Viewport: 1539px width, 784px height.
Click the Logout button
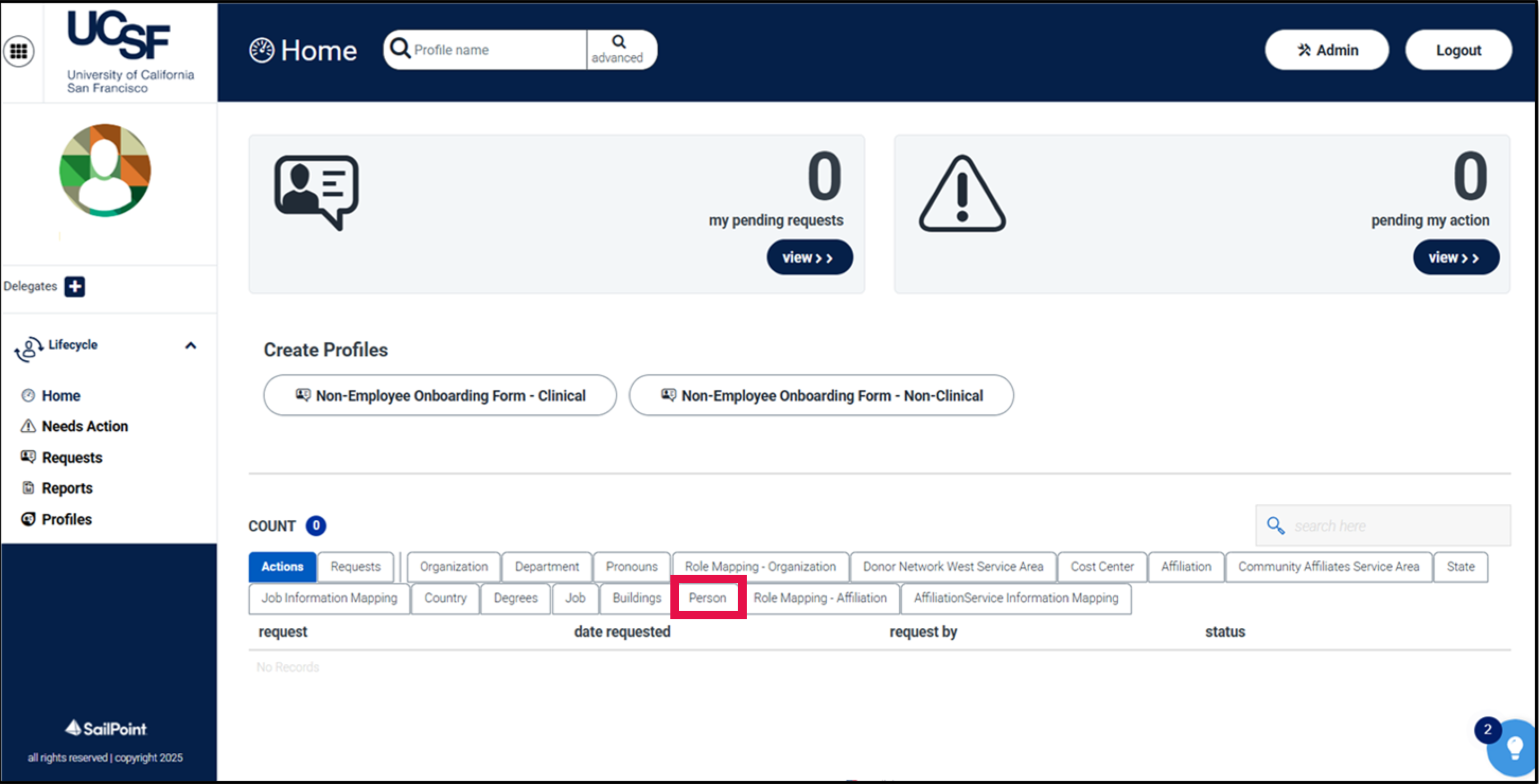click(x=1458, y=50)
